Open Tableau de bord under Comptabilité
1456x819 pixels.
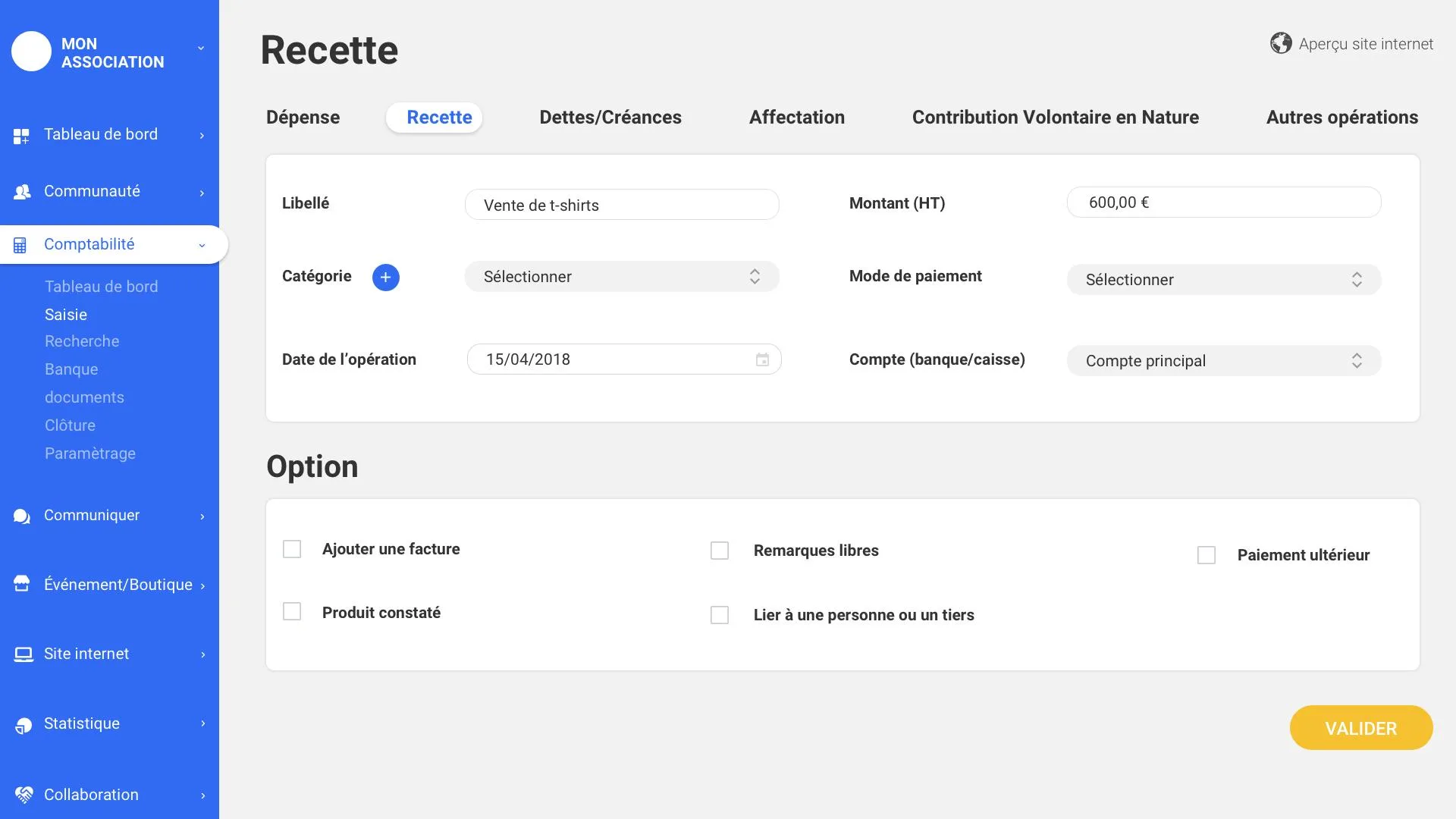(x=102, y=287)
